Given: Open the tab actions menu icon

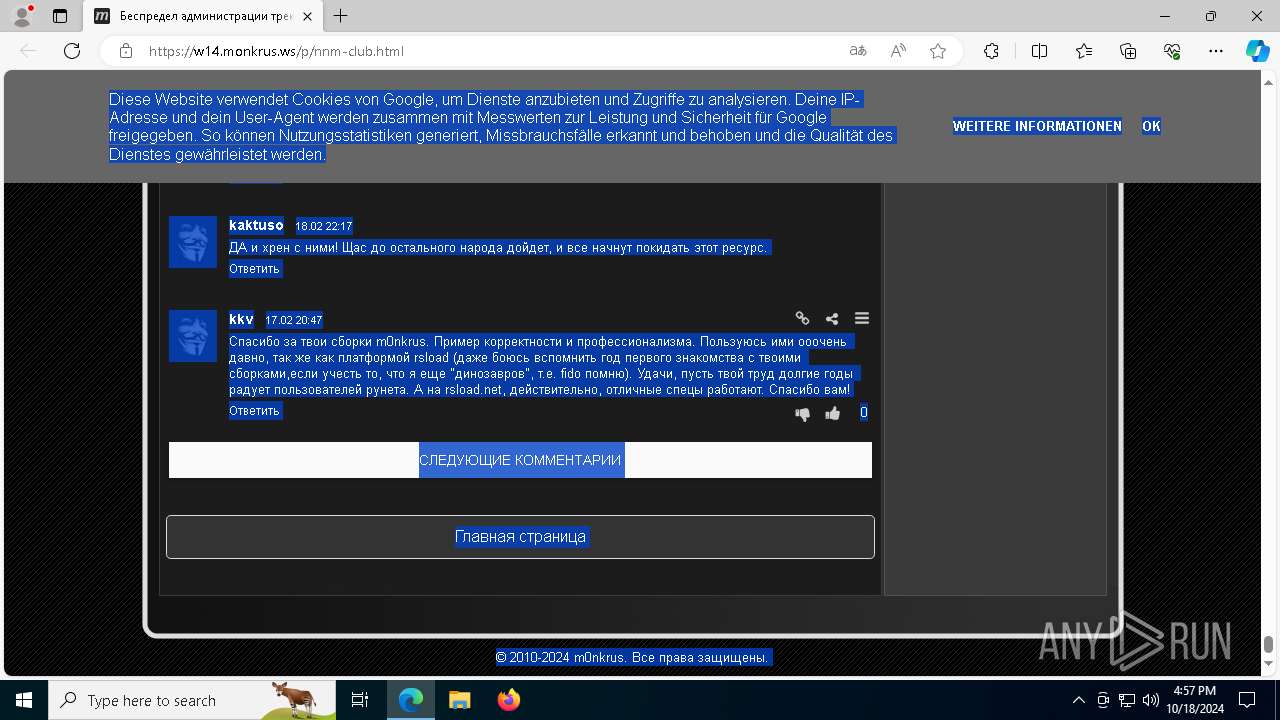Looking at the screenshot, I should (x=60, y=16).
